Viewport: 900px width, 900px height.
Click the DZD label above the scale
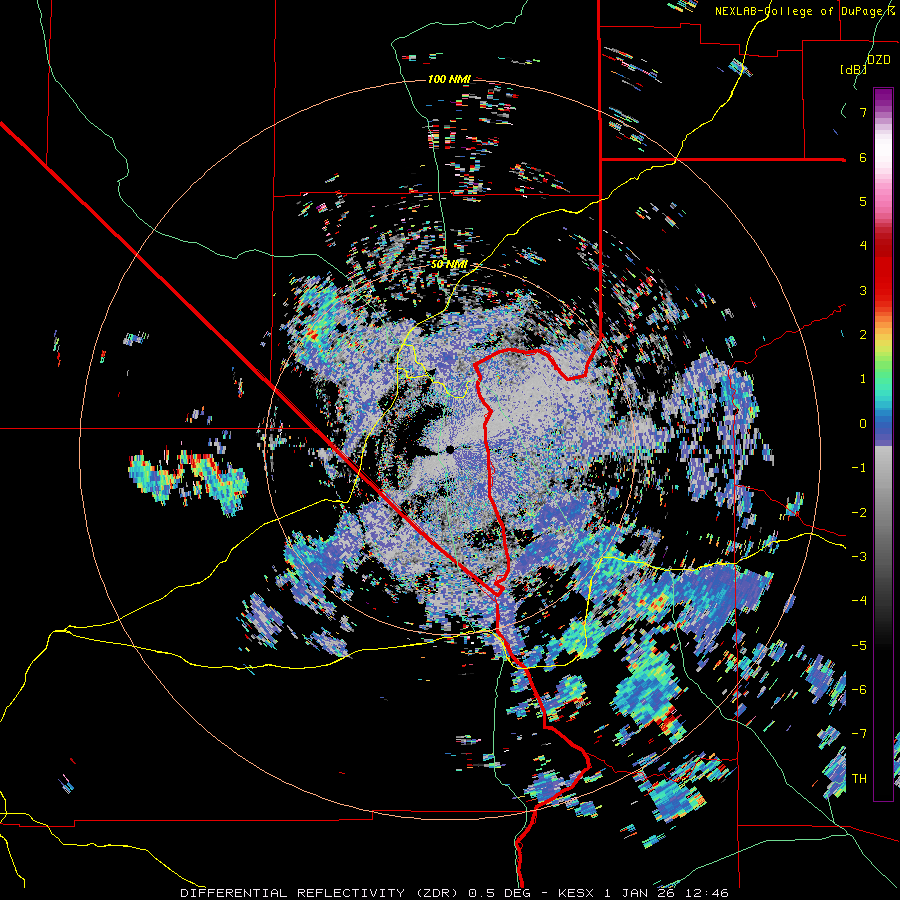(x=878, y=60)
